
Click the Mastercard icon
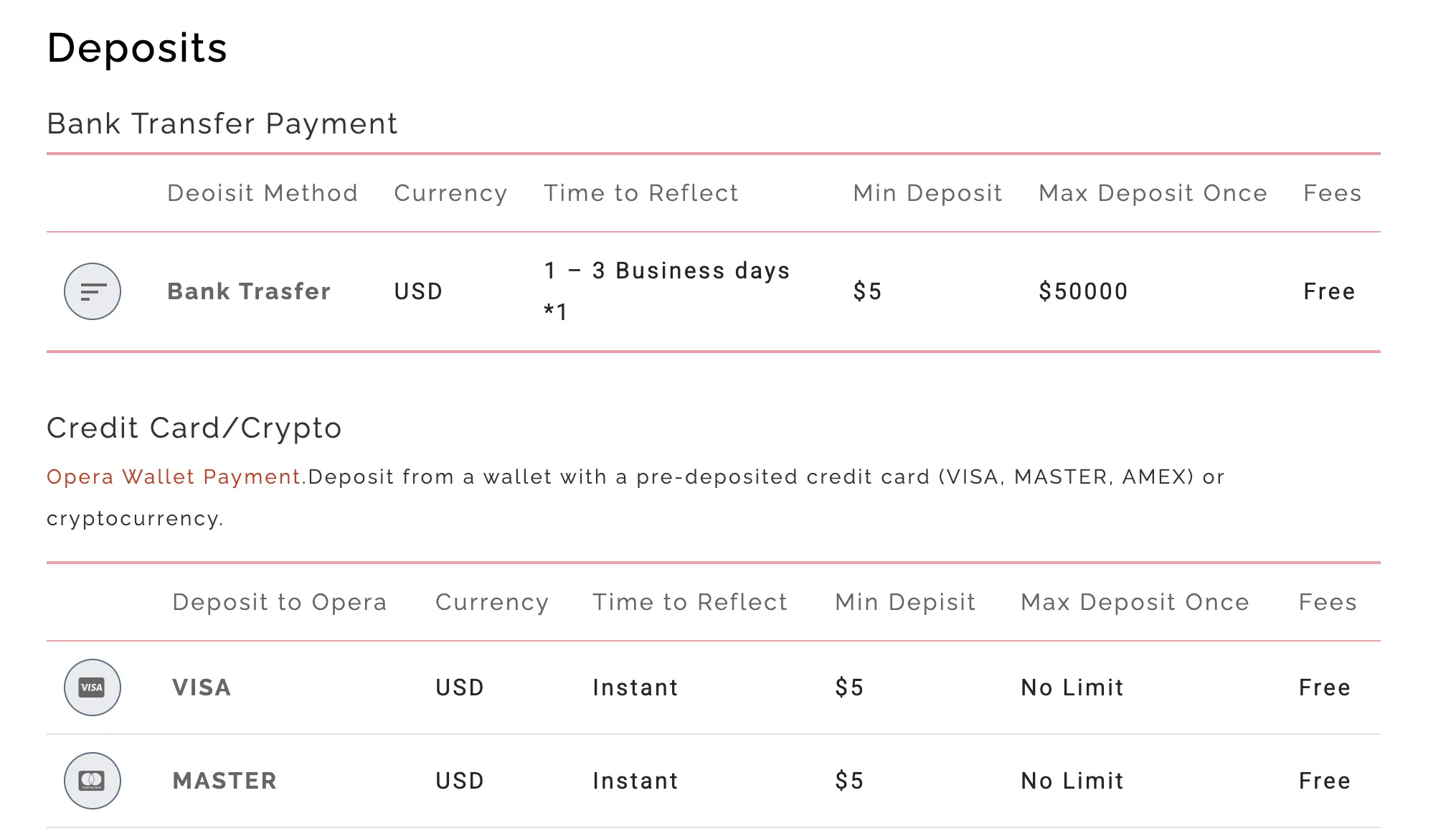93,781
